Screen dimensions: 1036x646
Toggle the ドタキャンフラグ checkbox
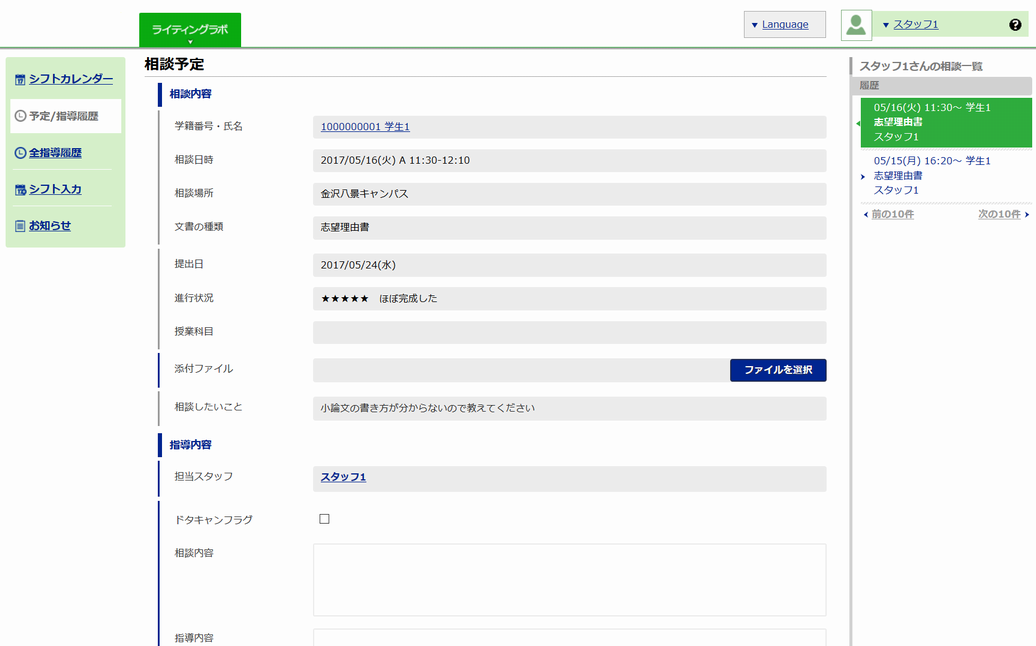(x=324, y=519)
